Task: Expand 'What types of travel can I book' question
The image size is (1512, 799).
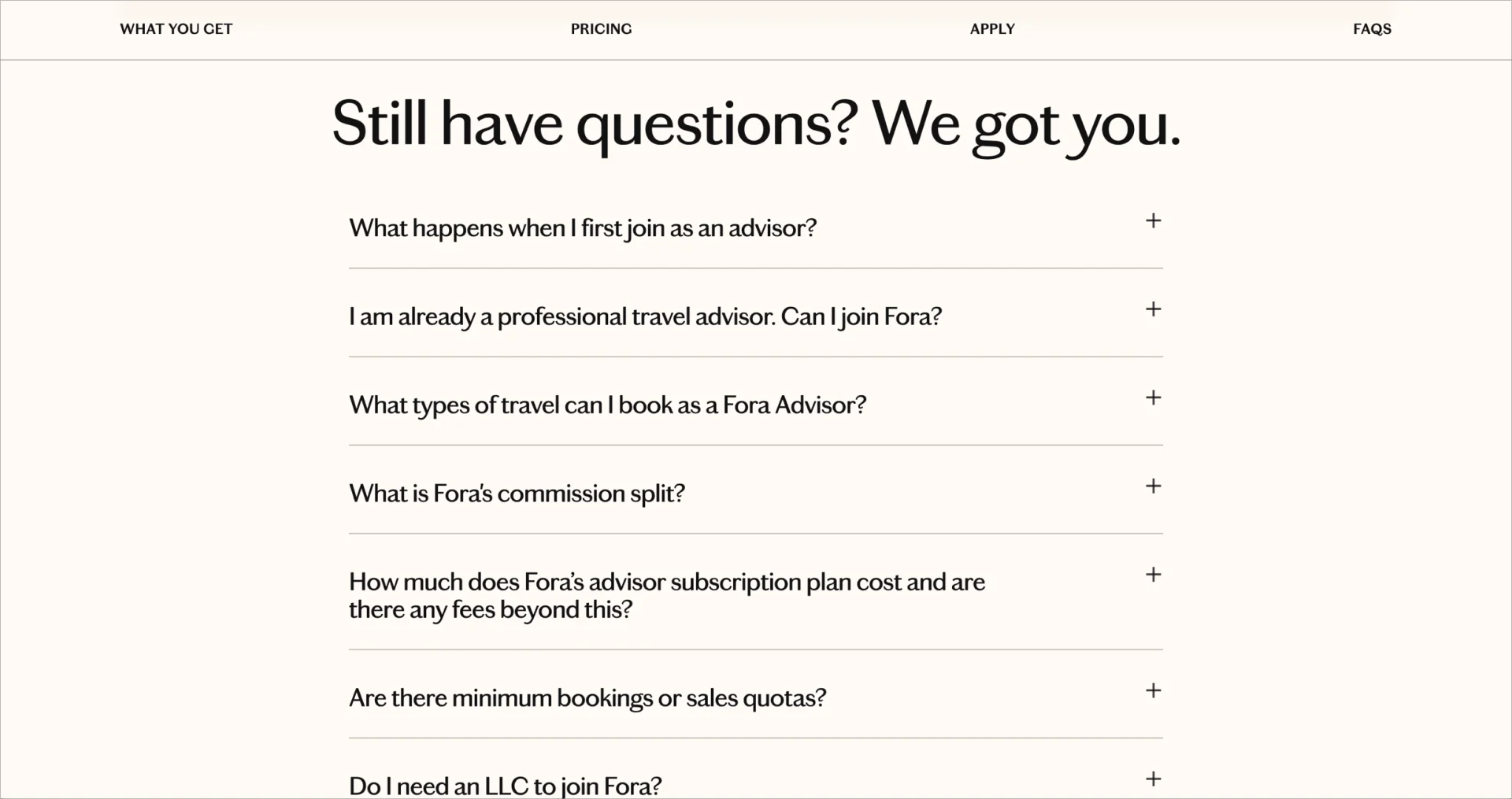Action: pos(607,404)
